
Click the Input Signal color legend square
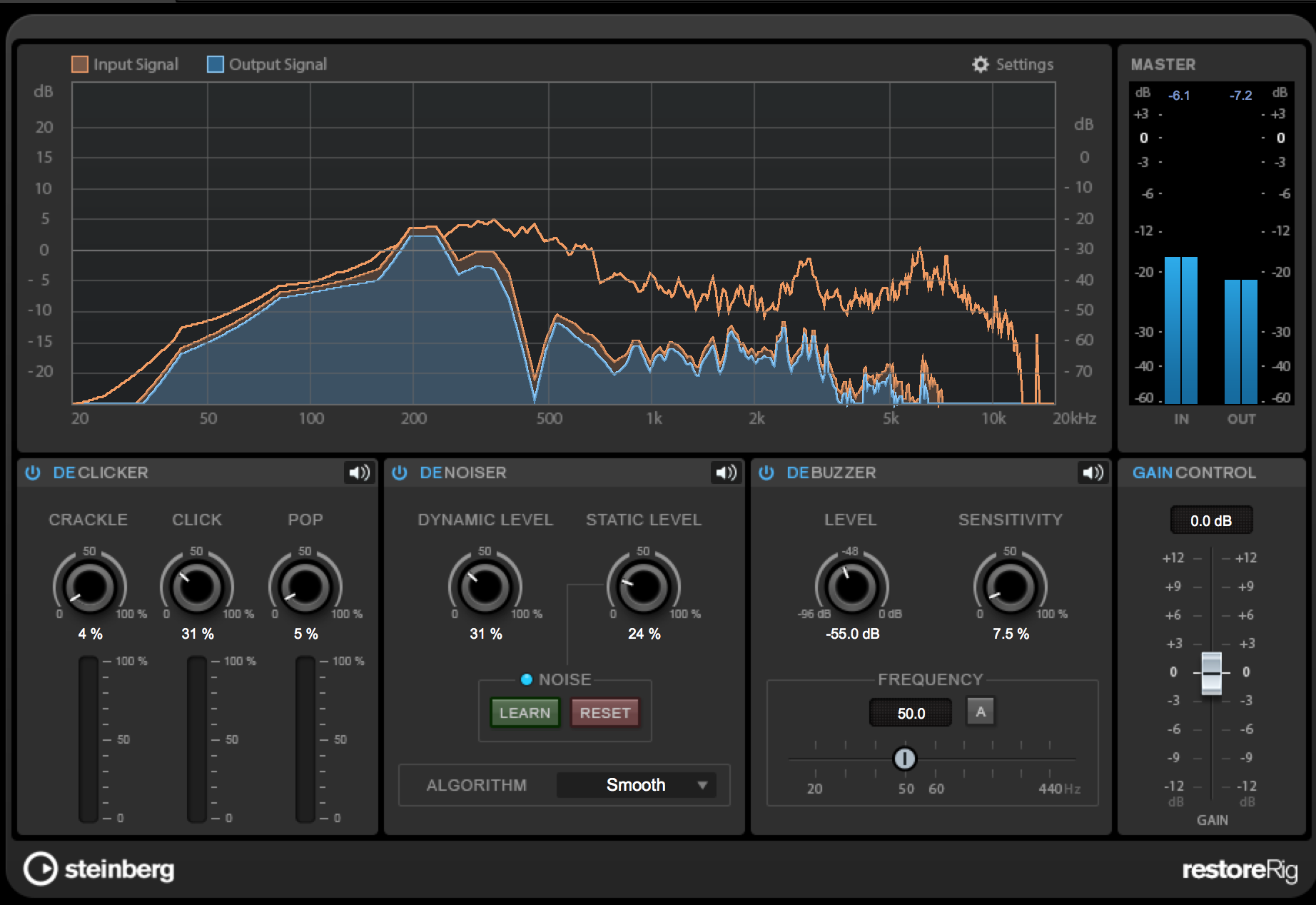tap(79, 63)
